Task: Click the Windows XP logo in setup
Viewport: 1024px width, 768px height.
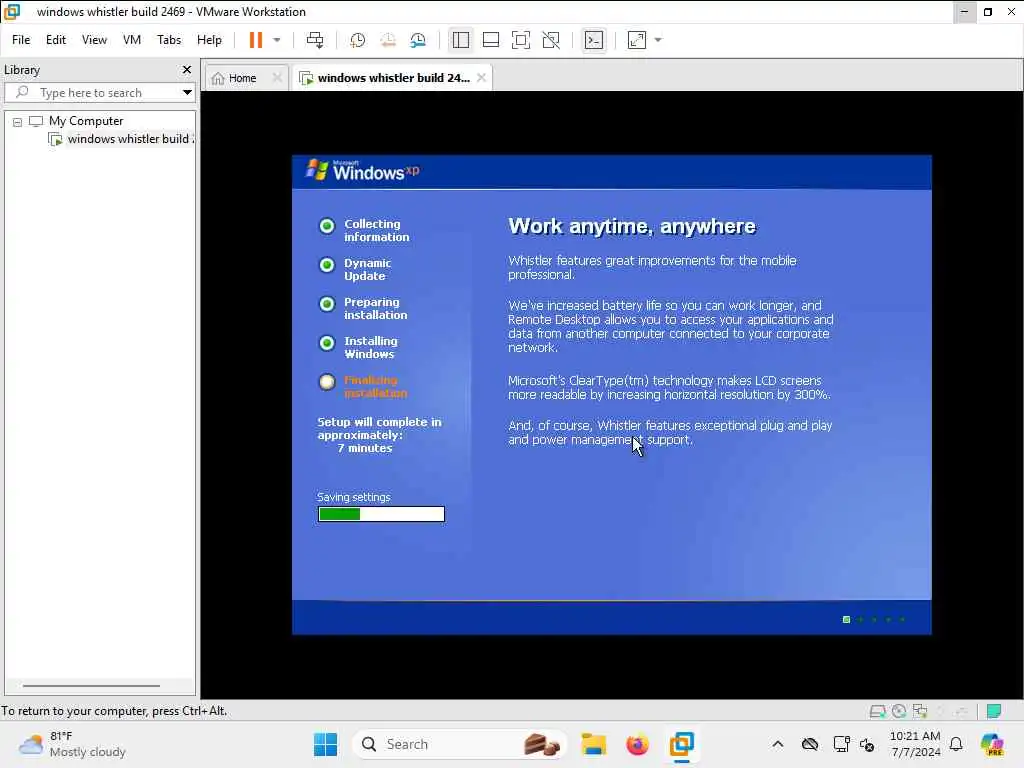Action: [x=362, y=171]
